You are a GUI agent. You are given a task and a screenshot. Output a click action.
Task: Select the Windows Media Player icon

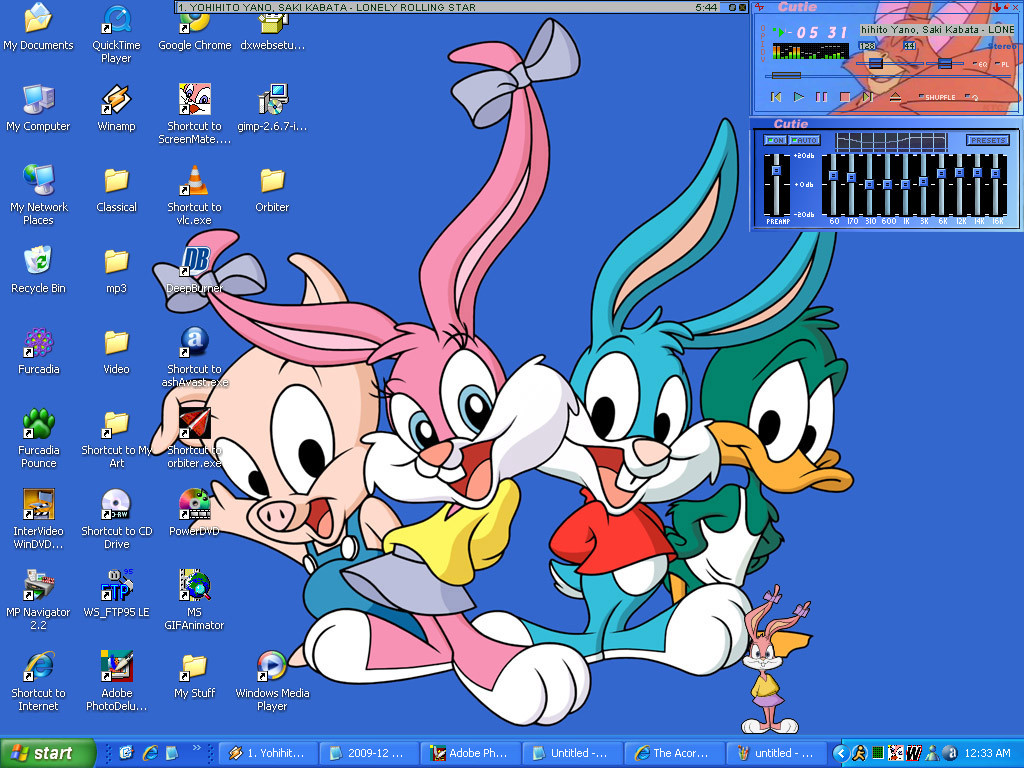pos(272,682)
